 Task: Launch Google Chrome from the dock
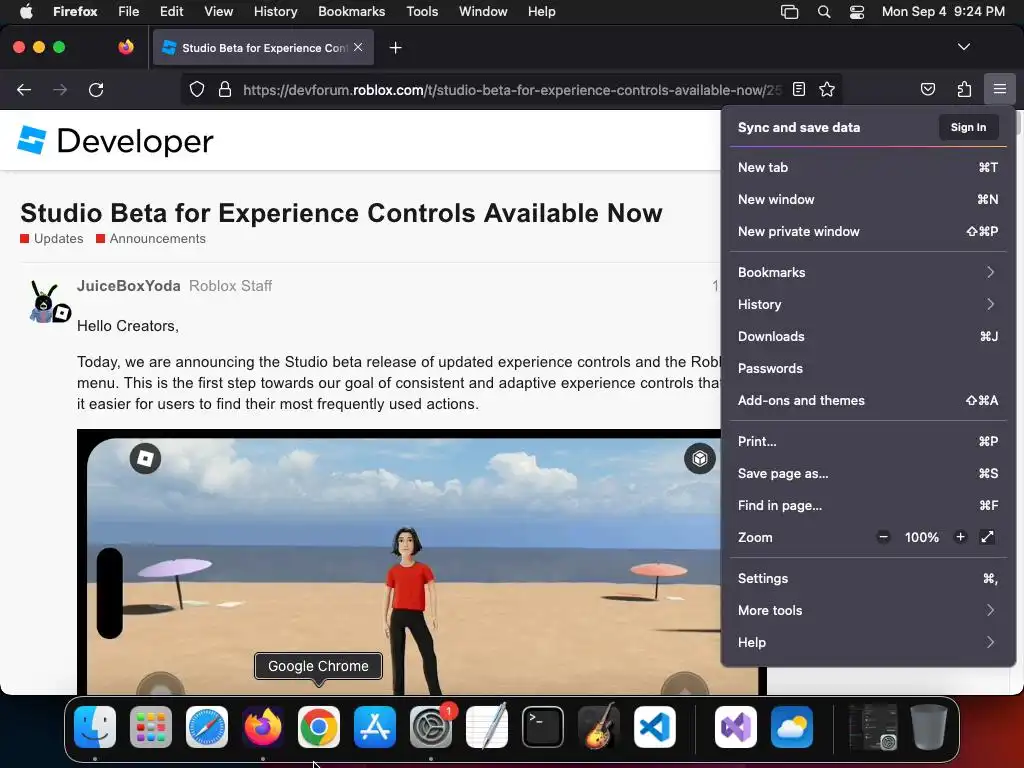coord(319,727)
